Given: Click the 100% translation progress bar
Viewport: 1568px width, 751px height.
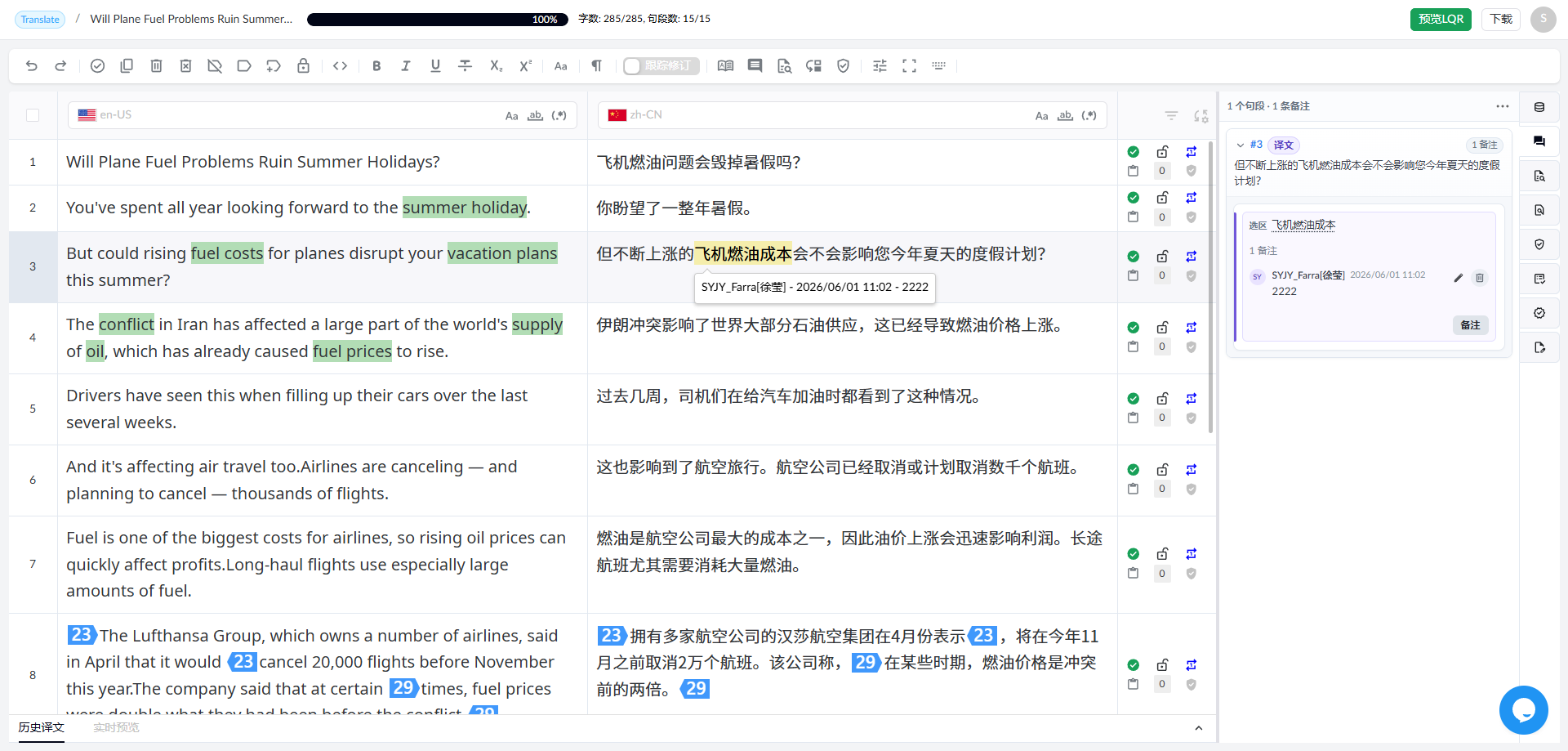Looking at the screenshot, I should pyautogui.click(x=437, y=20).
